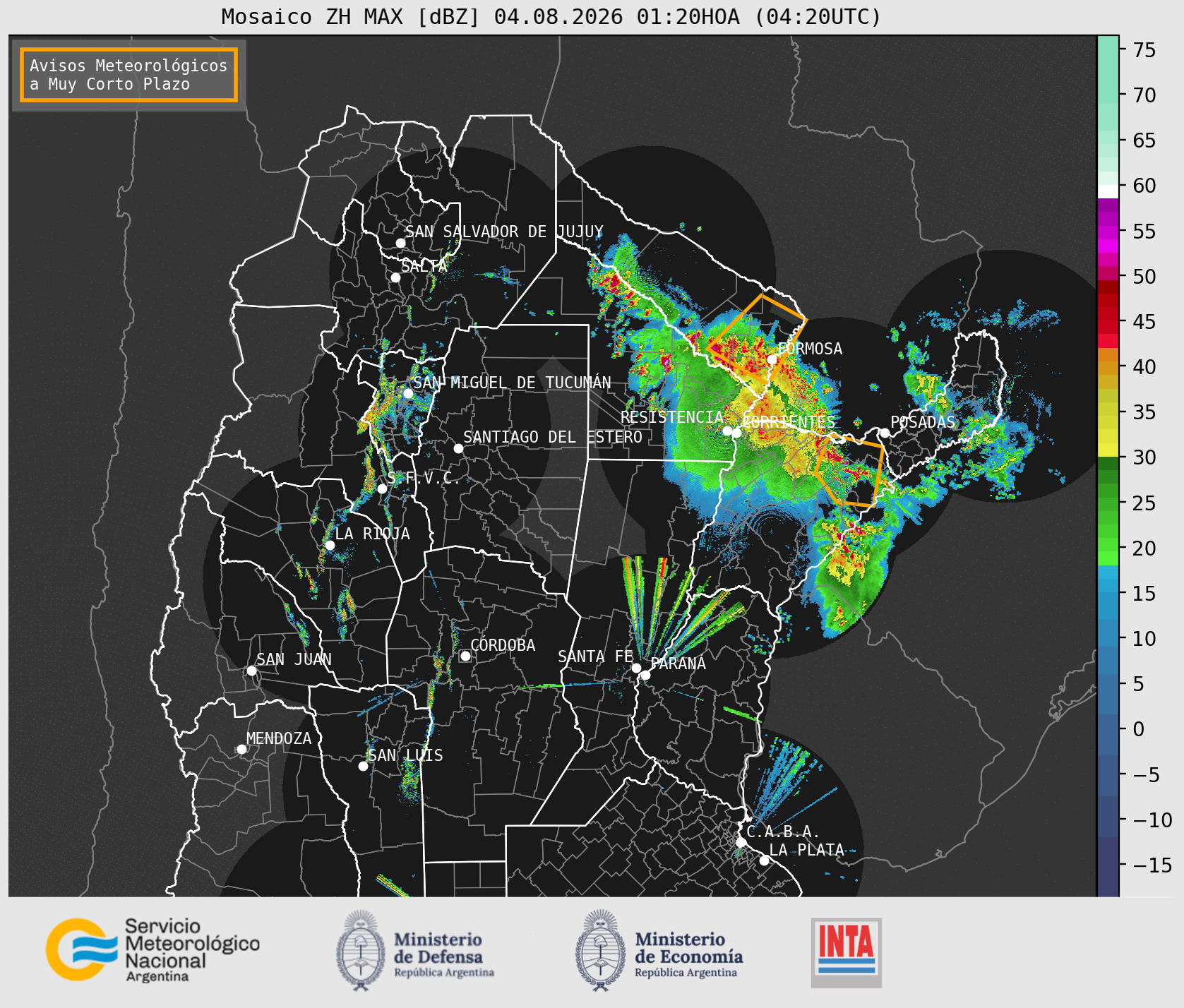1184x1008 pixels.
Task: Select the Formosa city marker dot
Action: point(772,359)
